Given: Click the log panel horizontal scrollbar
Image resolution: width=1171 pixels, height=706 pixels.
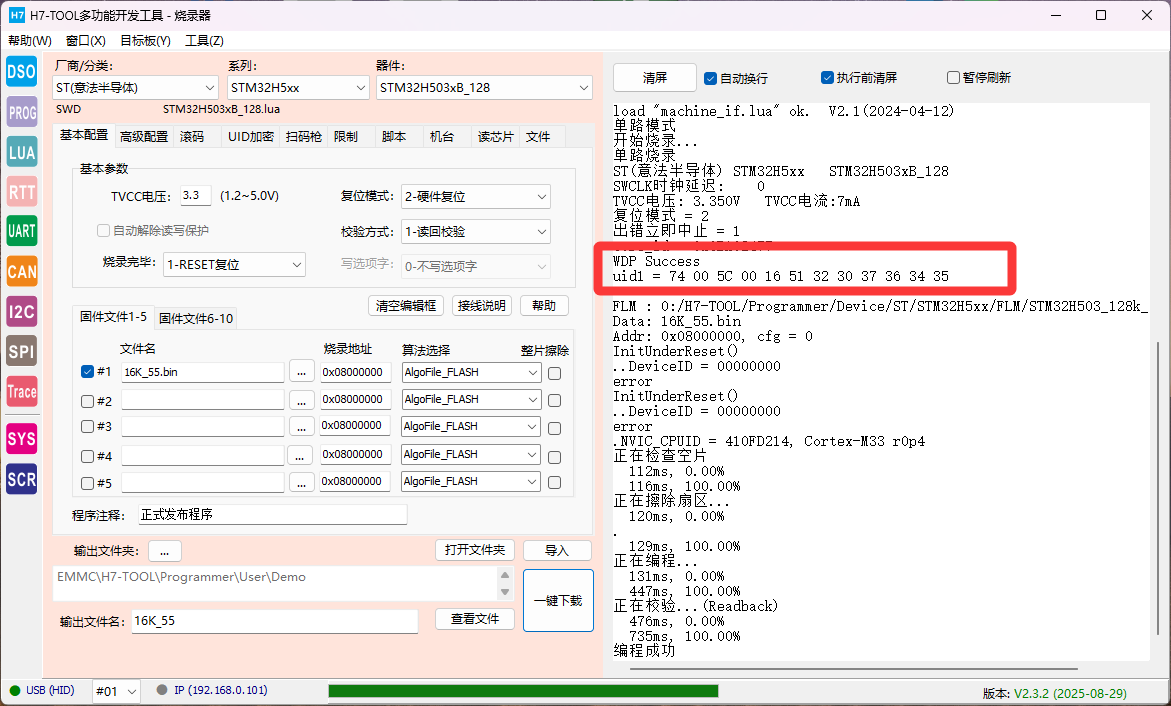Looking at the screenshot, I should 854,669.
